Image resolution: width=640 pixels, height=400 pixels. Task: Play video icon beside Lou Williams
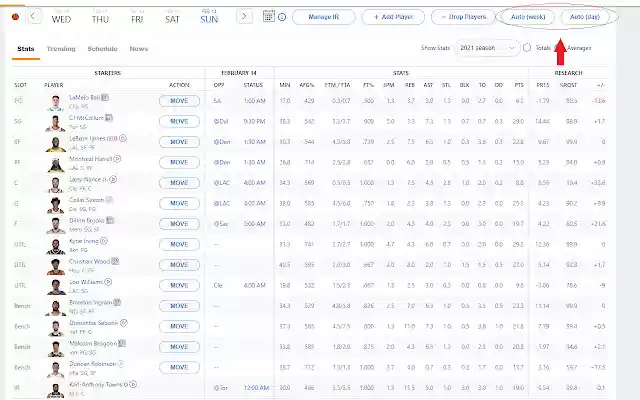click(x=108, y=282)
